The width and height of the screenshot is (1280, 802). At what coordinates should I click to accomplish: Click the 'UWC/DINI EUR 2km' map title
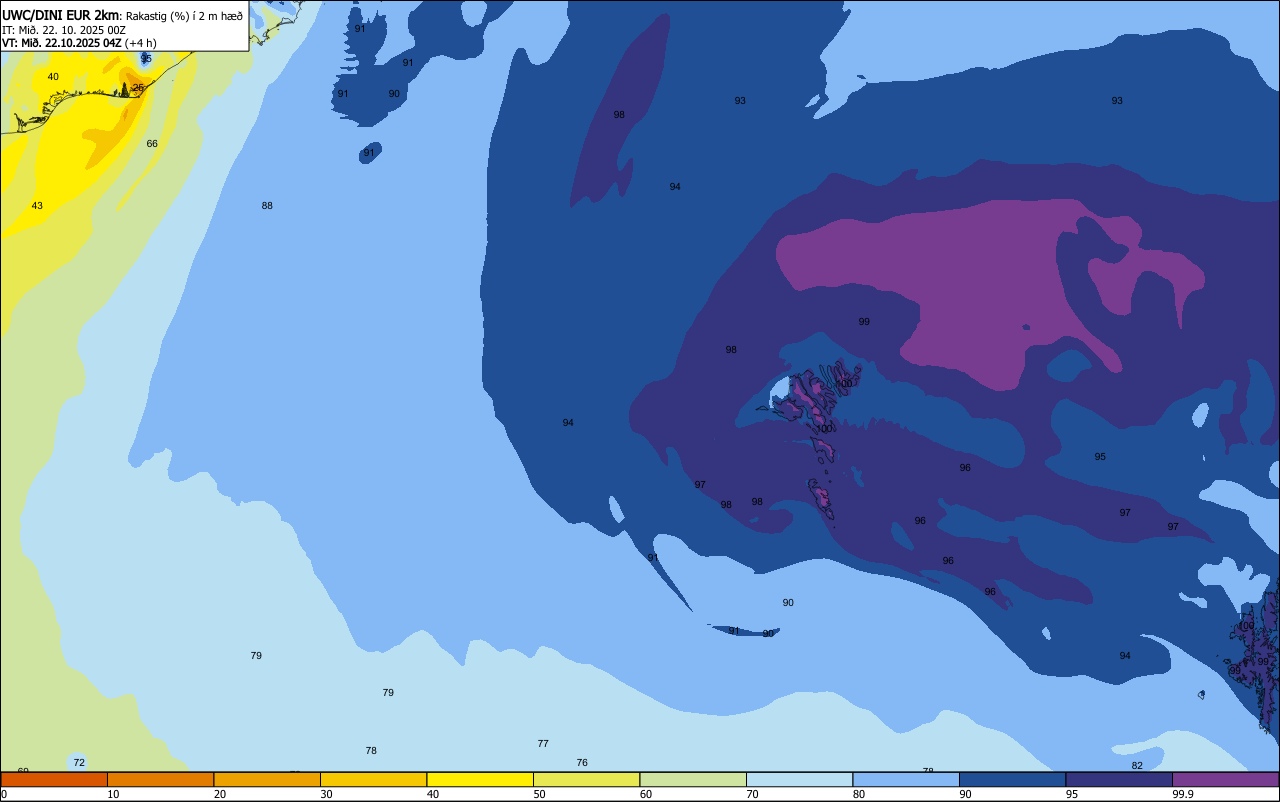[x=61, y=15]
